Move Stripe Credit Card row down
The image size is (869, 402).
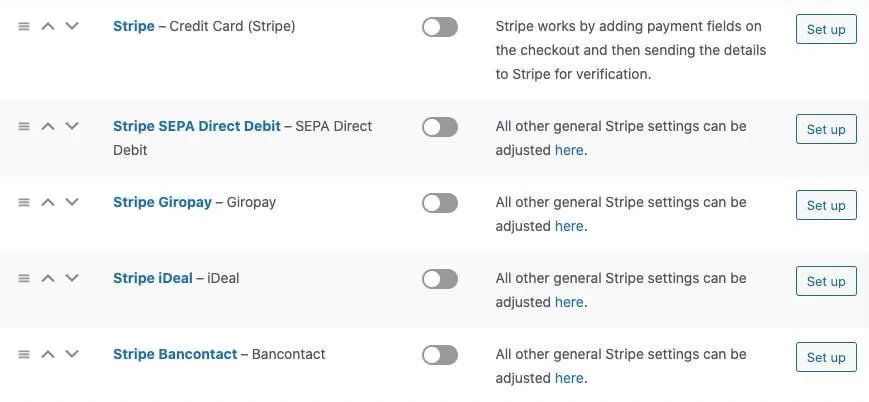(x=71, y=27)
